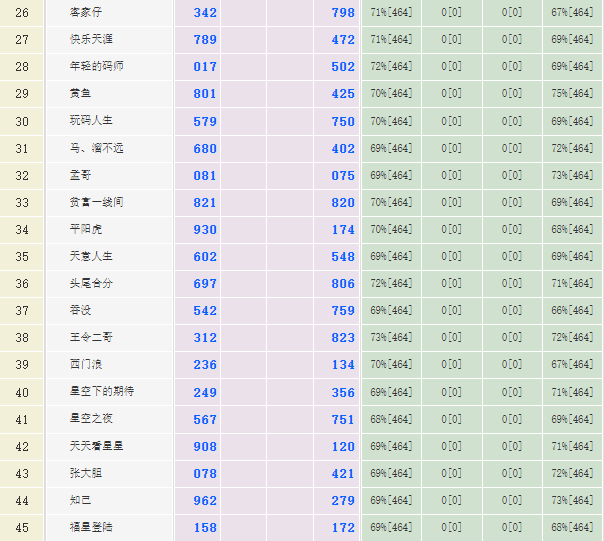Select the blue number 823 in row 38

[x=343, y=338]
